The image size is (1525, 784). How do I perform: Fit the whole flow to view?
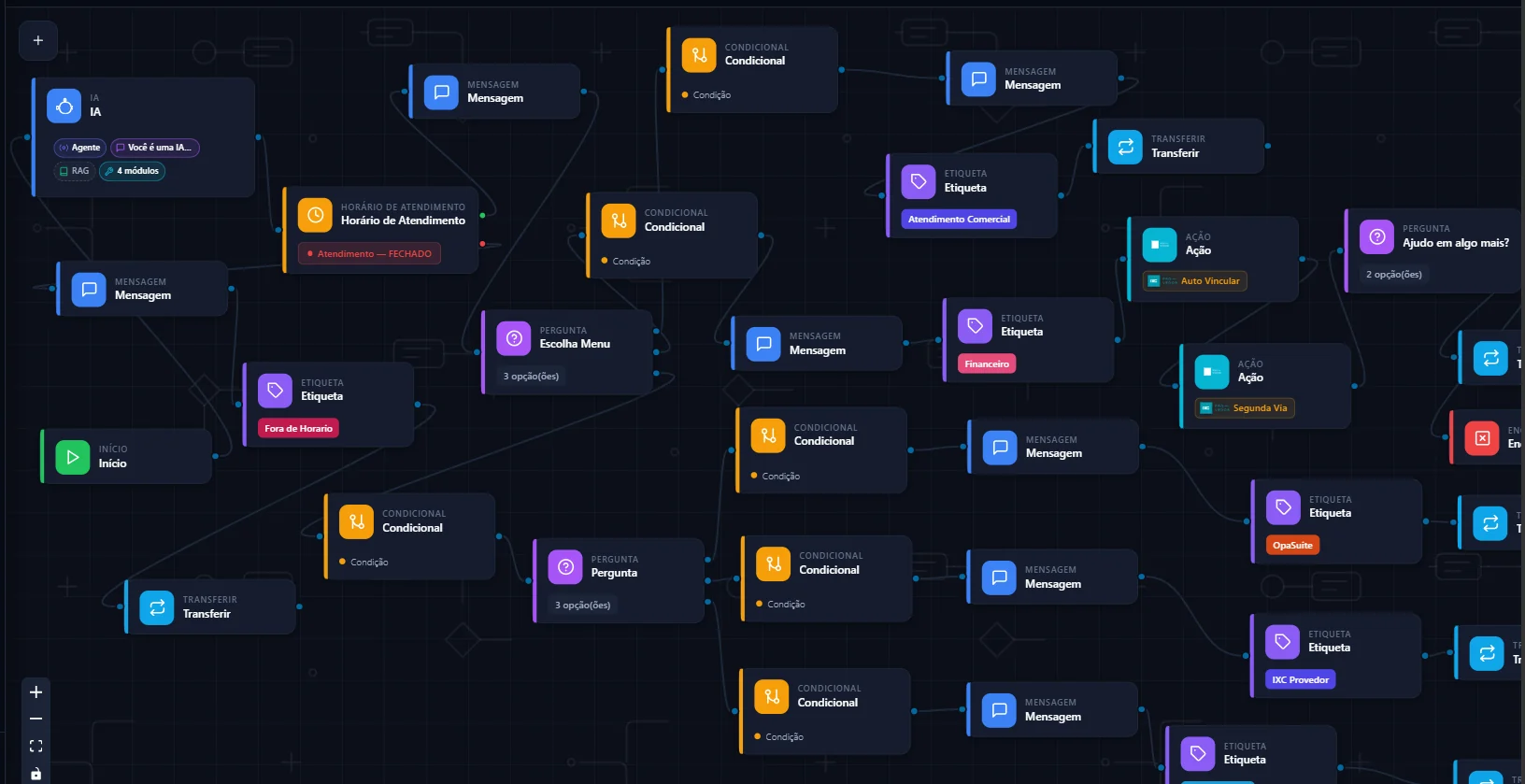click(36, 746)
